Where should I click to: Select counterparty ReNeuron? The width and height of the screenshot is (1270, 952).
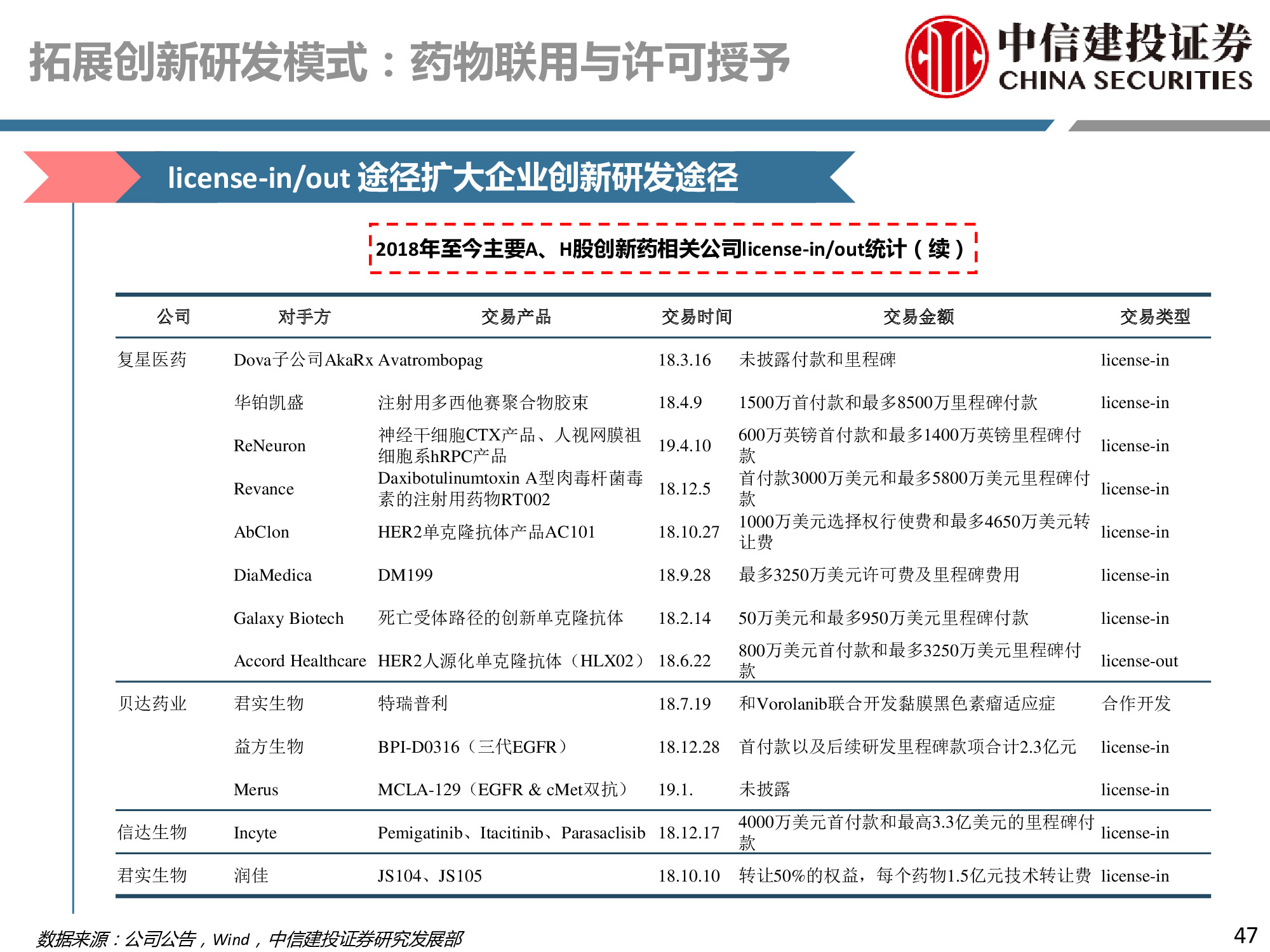click(269, 446)
